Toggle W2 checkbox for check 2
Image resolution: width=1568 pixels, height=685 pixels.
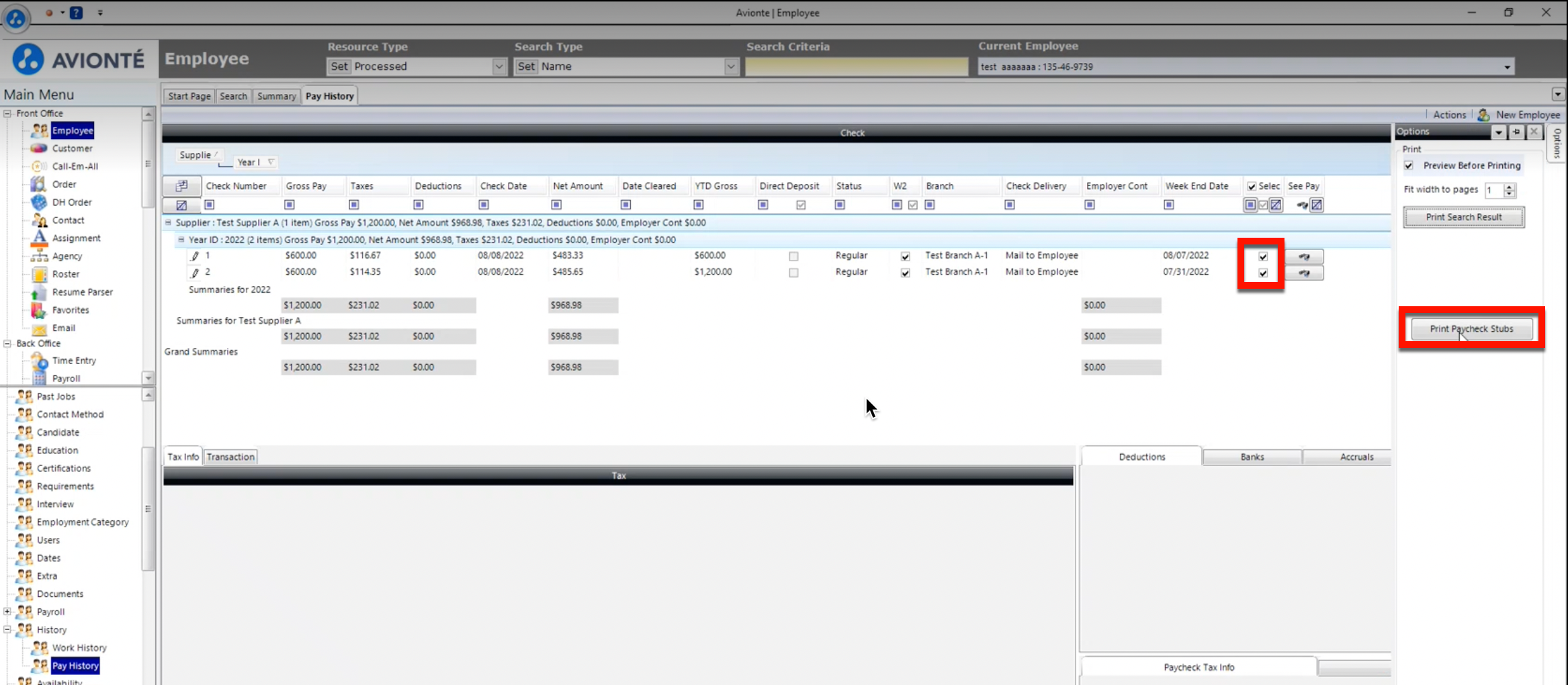pos(906,273)
